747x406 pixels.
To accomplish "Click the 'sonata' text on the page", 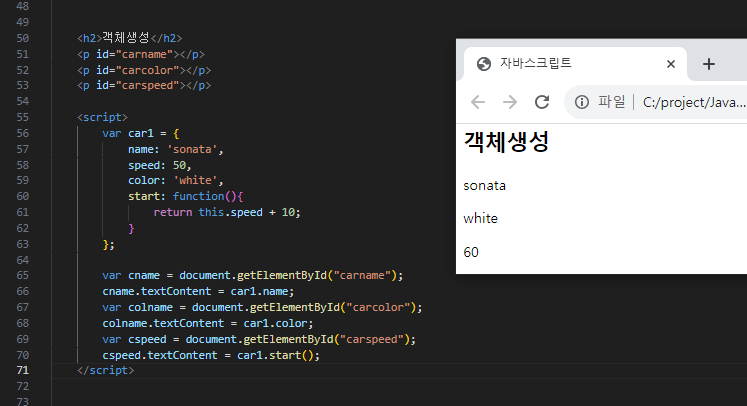I will coord(485,185).
